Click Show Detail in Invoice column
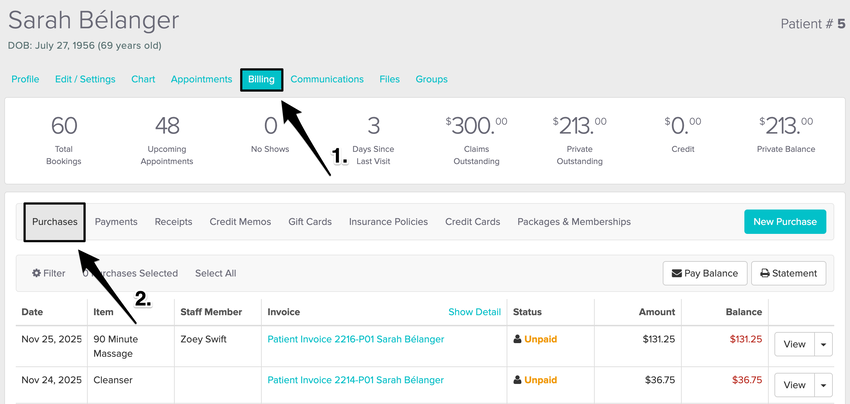Screen dimensions: 850x404 pos(474,312)
